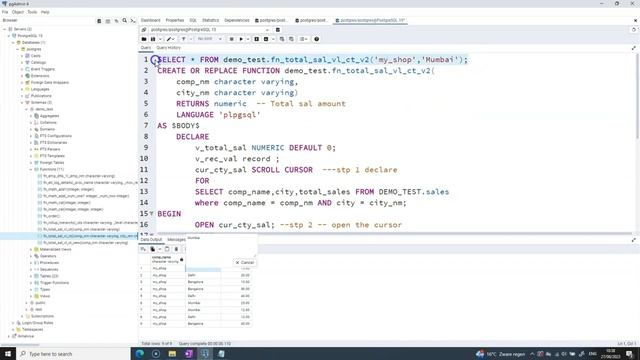Switch to the Messages tab

click(176, 240)
